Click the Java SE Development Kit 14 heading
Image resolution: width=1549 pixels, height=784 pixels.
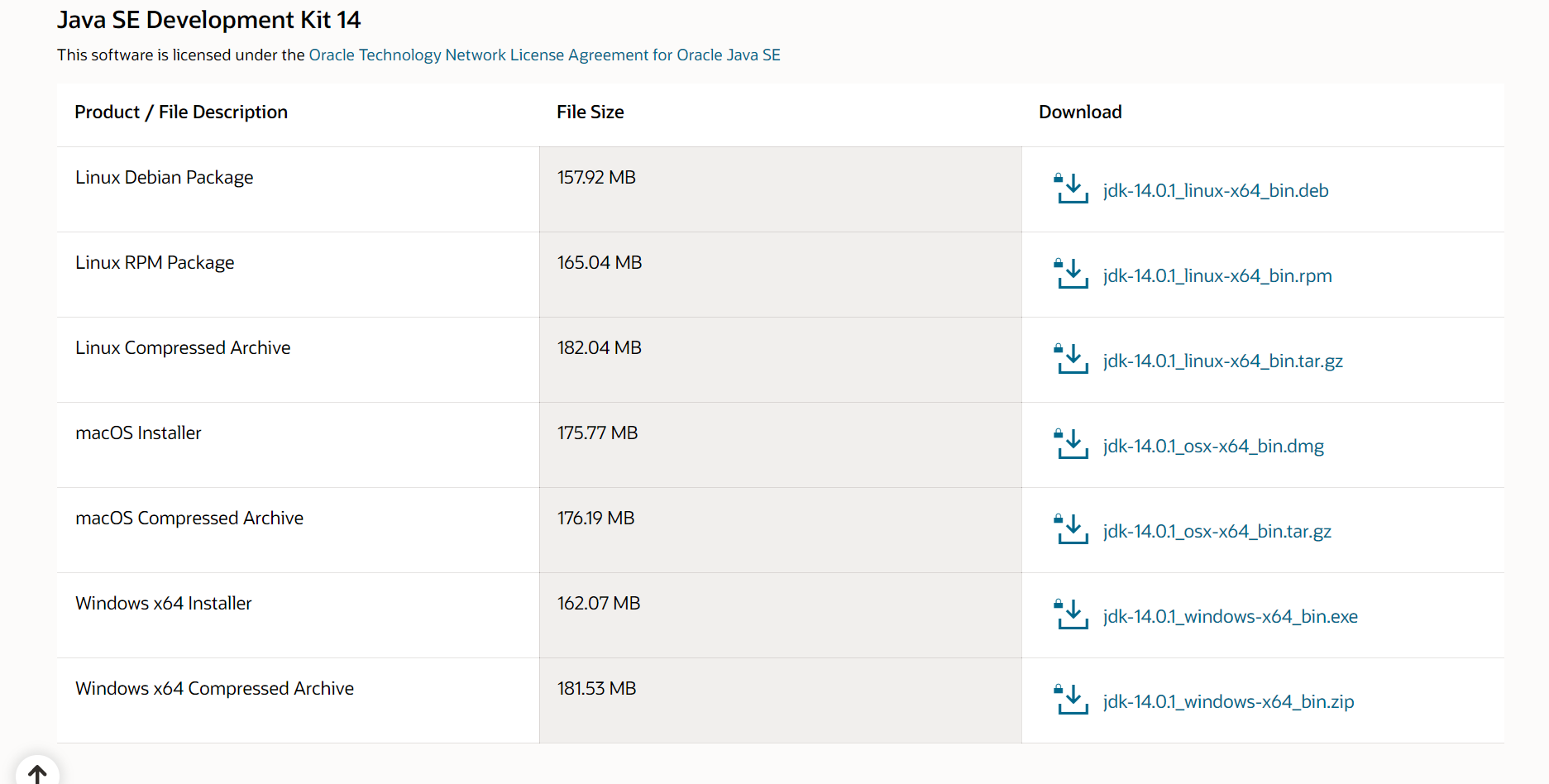point(208,20)
